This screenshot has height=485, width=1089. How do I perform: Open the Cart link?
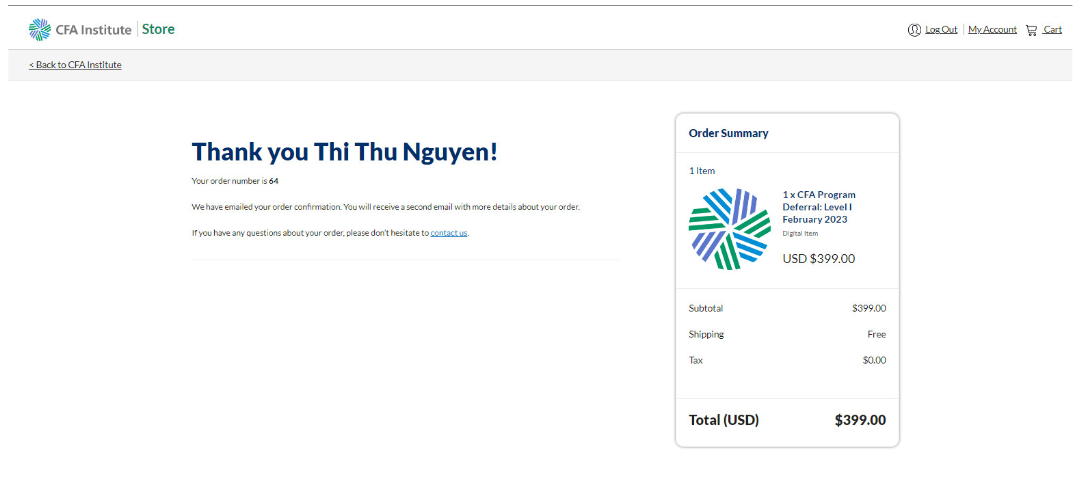coord(1052,30)
